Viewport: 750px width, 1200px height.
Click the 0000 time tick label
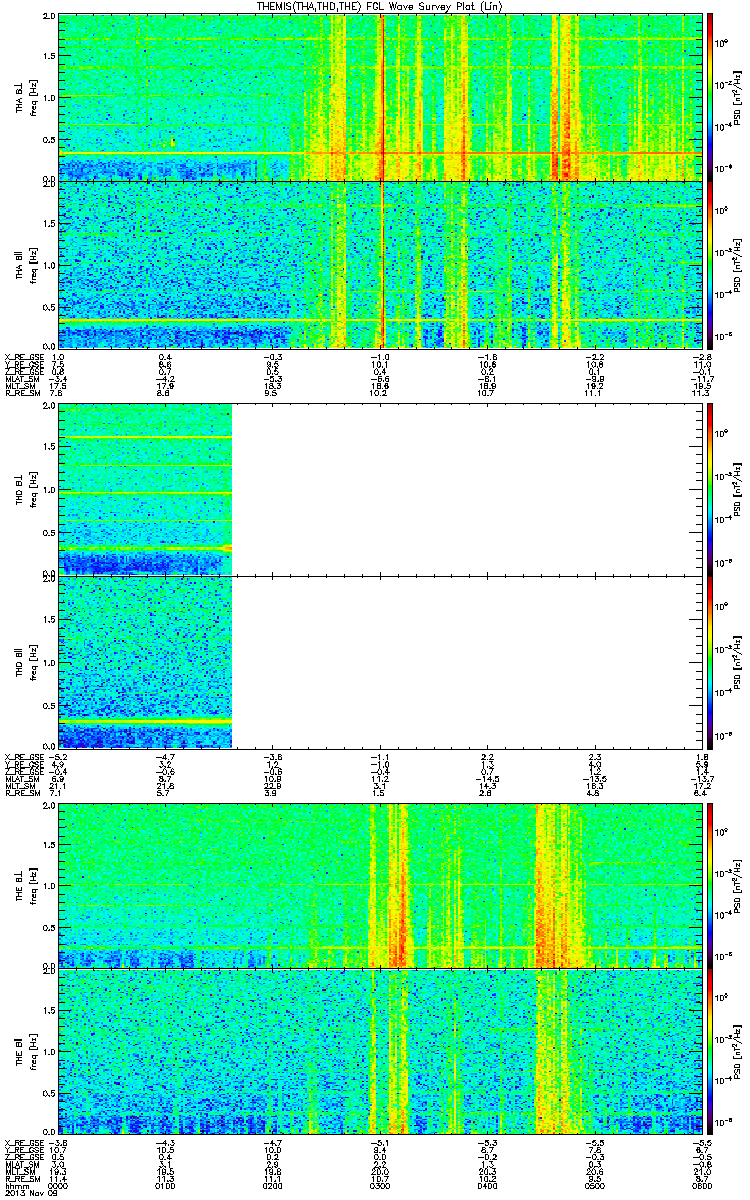[x=60, y=1184]
